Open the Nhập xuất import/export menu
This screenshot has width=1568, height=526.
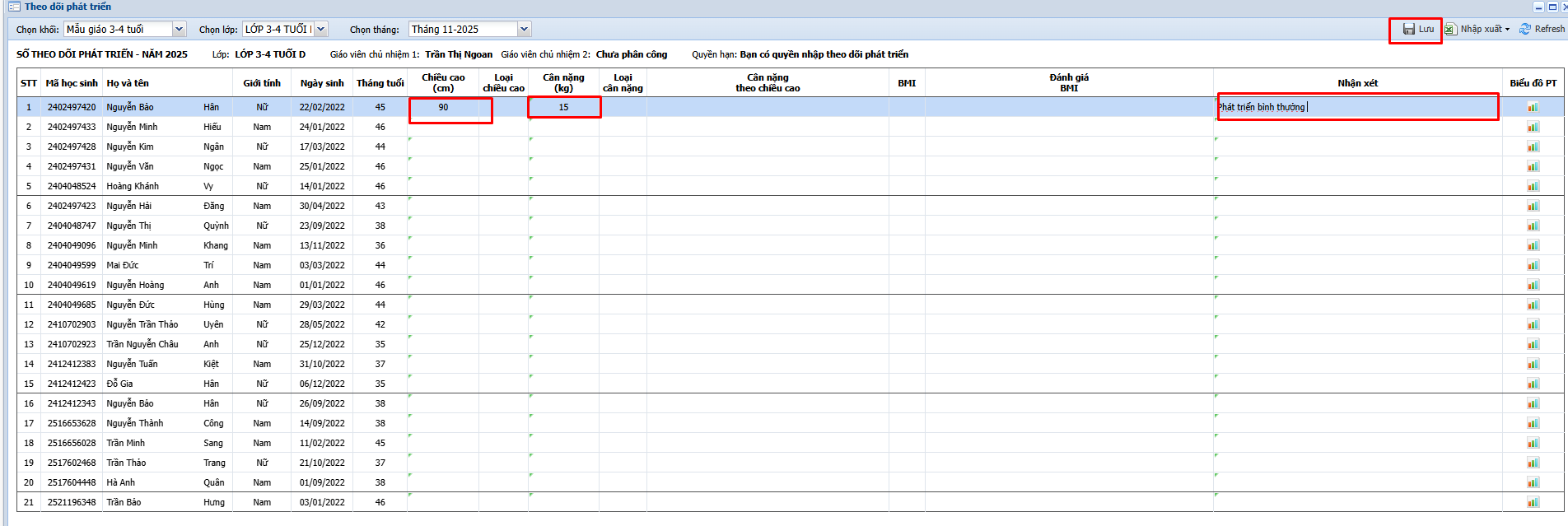pyautogui.click(x=1478, y=29)
